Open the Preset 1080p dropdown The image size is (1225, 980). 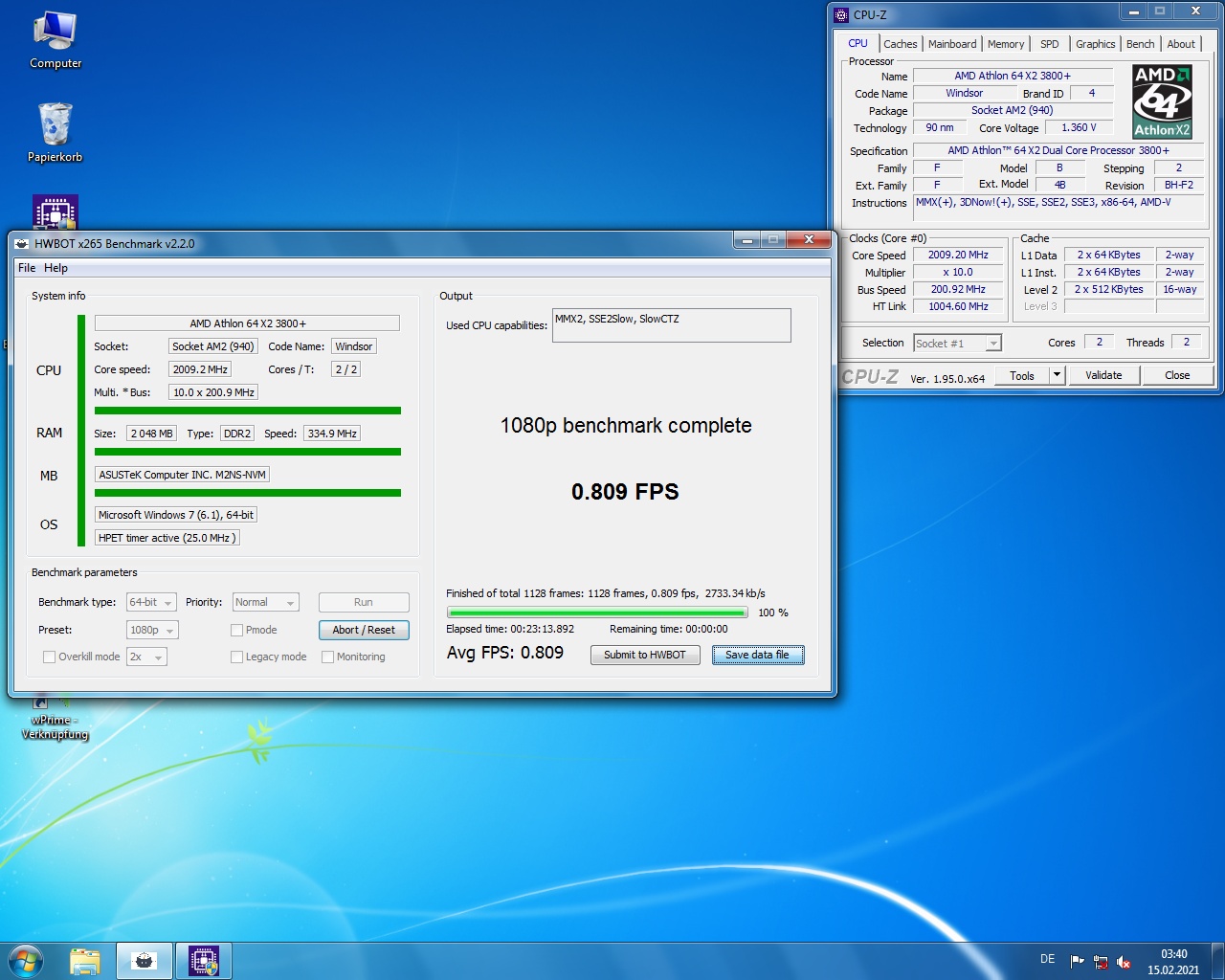[152, 630]
